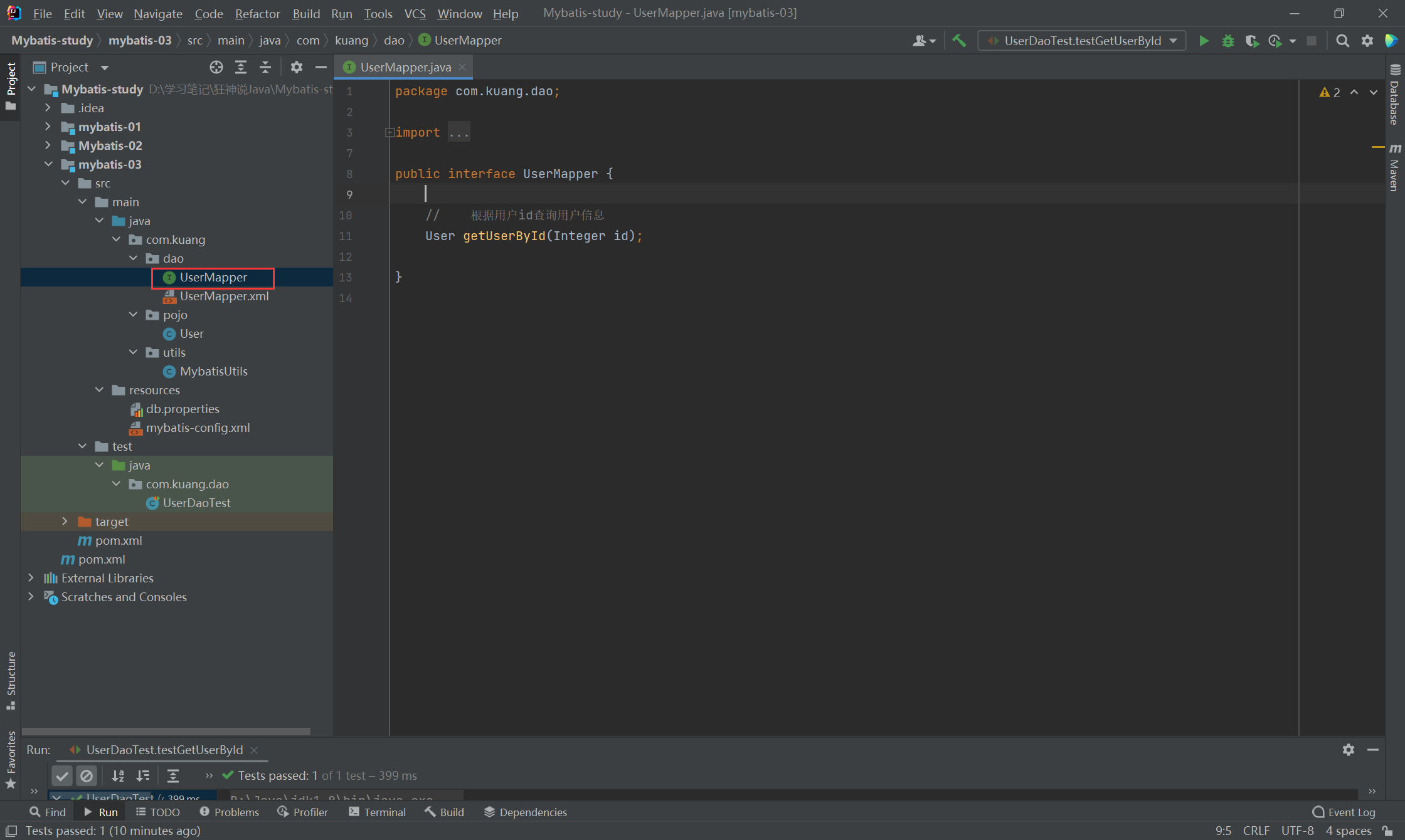
Task: Expand the mybatis-01 module folder
Action: pos(48,127)
